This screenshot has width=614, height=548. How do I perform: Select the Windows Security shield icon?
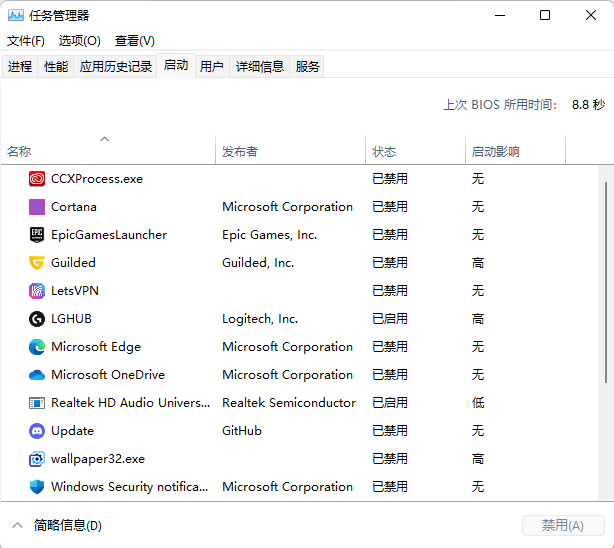point(37,487)
